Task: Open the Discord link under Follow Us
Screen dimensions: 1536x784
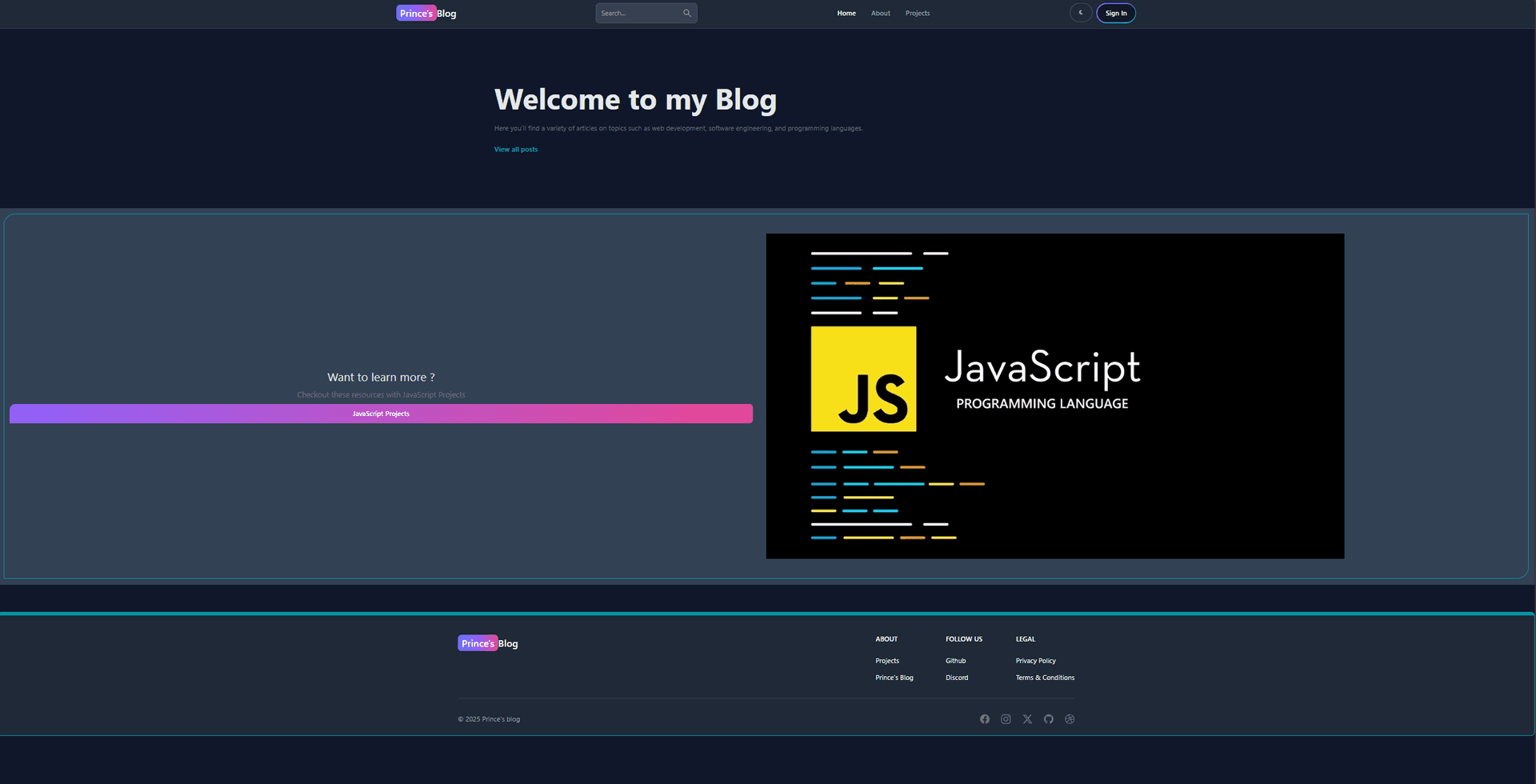Action: pyautogui.click(x=957, y=678)
